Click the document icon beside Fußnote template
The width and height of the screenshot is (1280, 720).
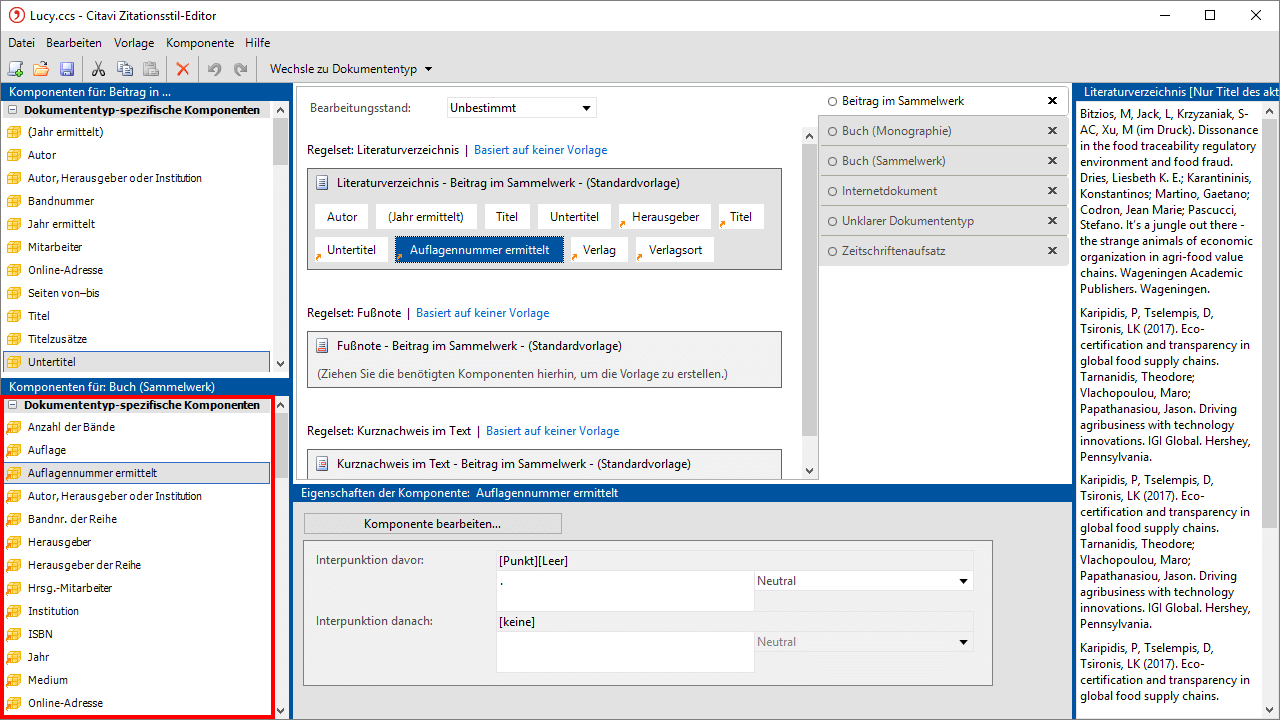(322, 346)
